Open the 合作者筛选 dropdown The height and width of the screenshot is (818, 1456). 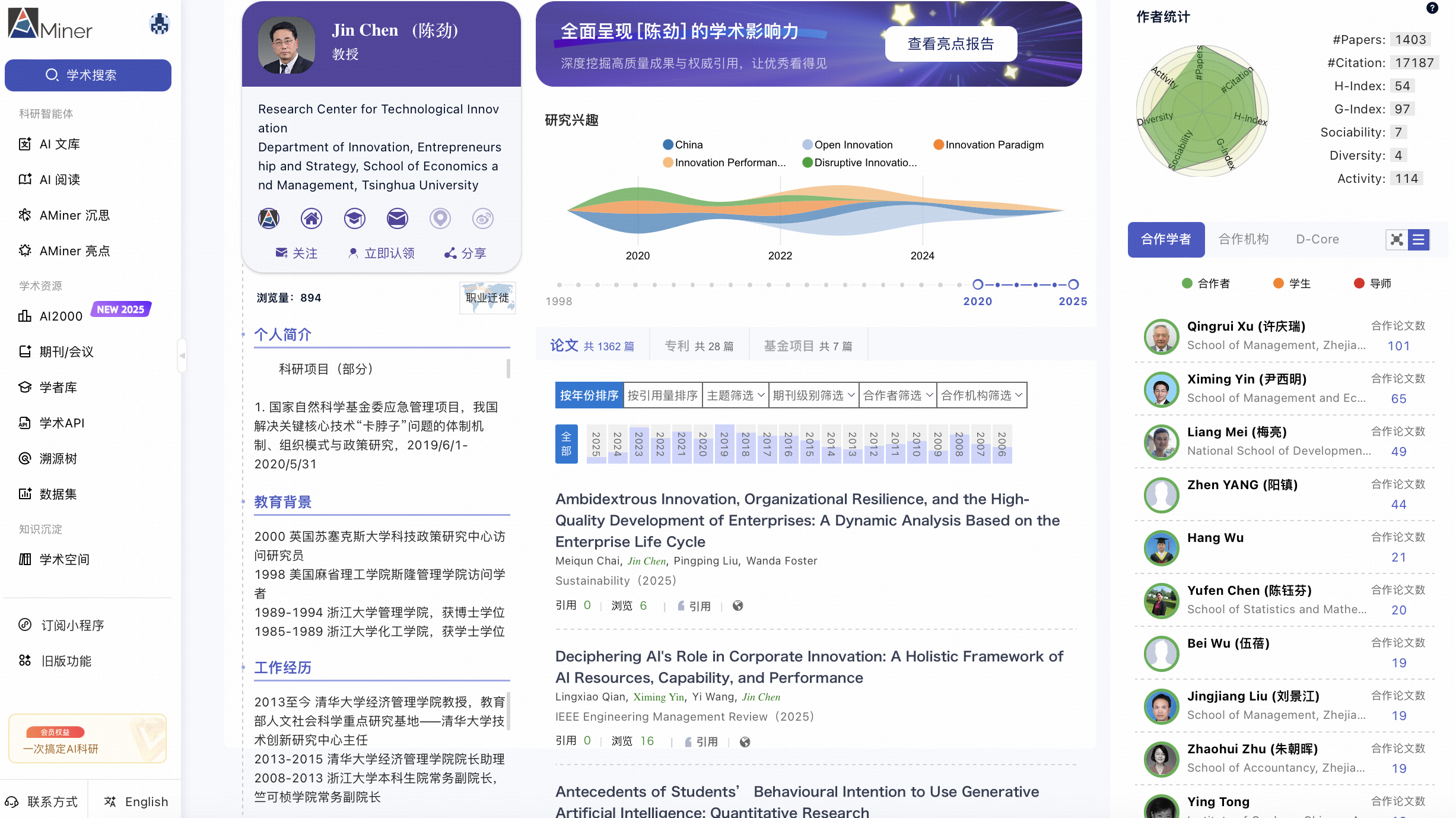click(897, 395)
